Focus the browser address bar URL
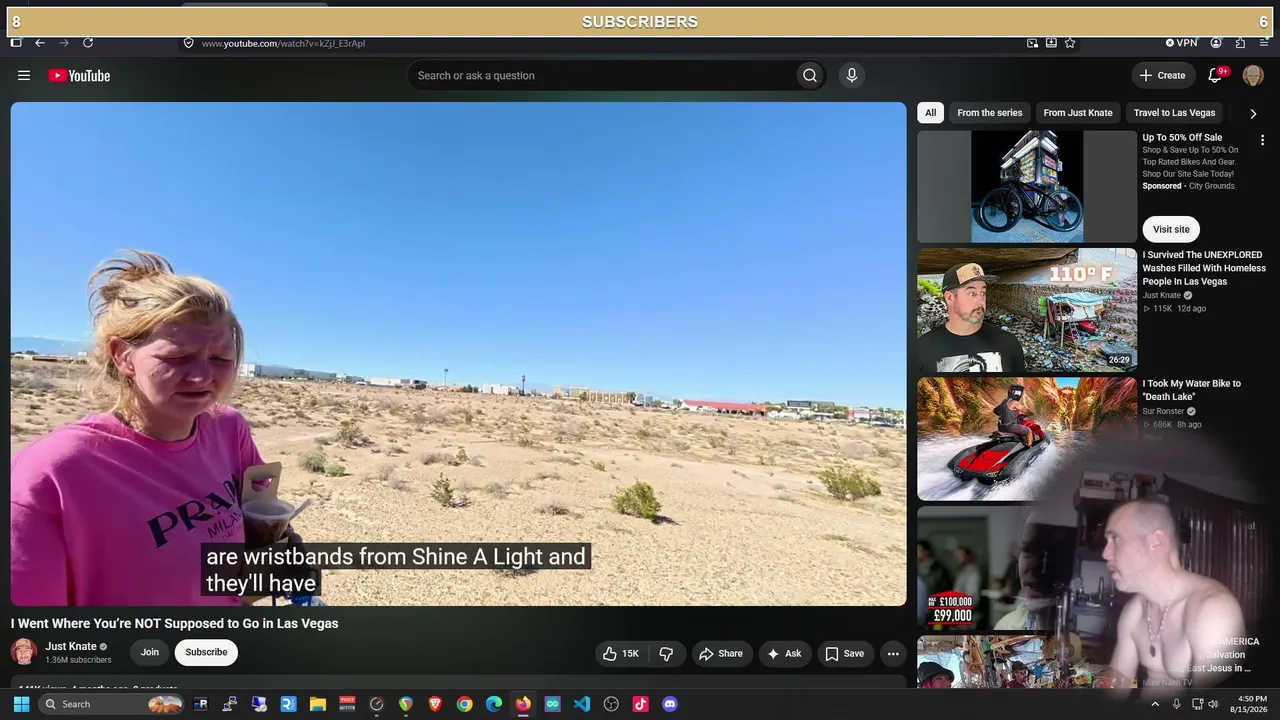 [x=283, y=43]
